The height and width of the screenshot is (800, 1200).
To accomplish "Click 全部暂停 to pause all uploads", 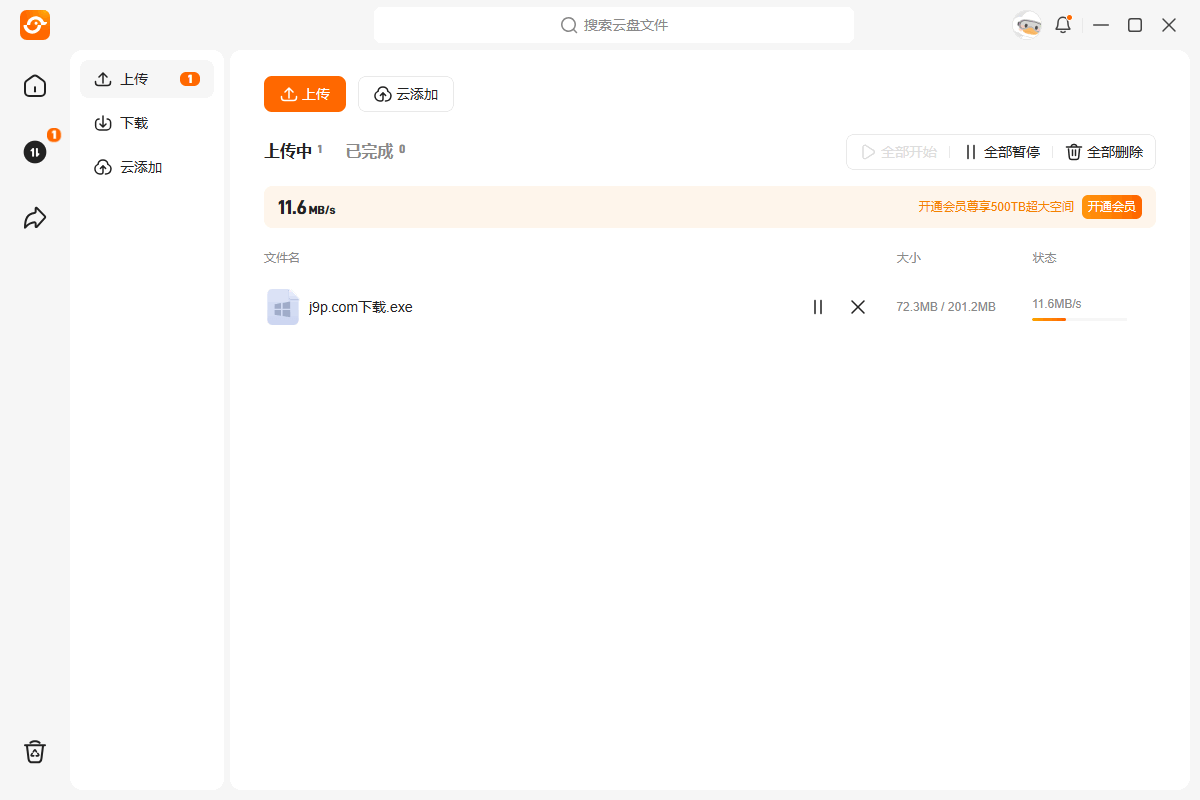I will pyautogui.click(x=1002, y=152).
